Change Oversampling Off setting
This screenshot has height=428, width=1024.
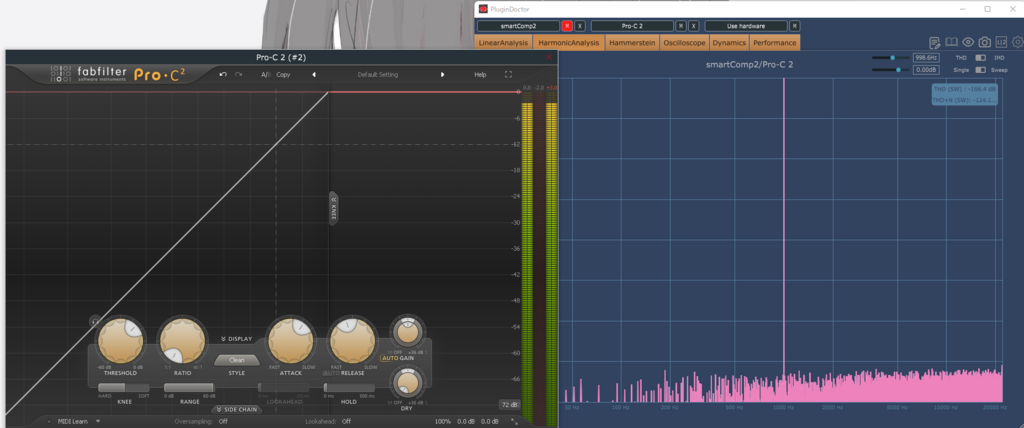click(x=223, y=421)
